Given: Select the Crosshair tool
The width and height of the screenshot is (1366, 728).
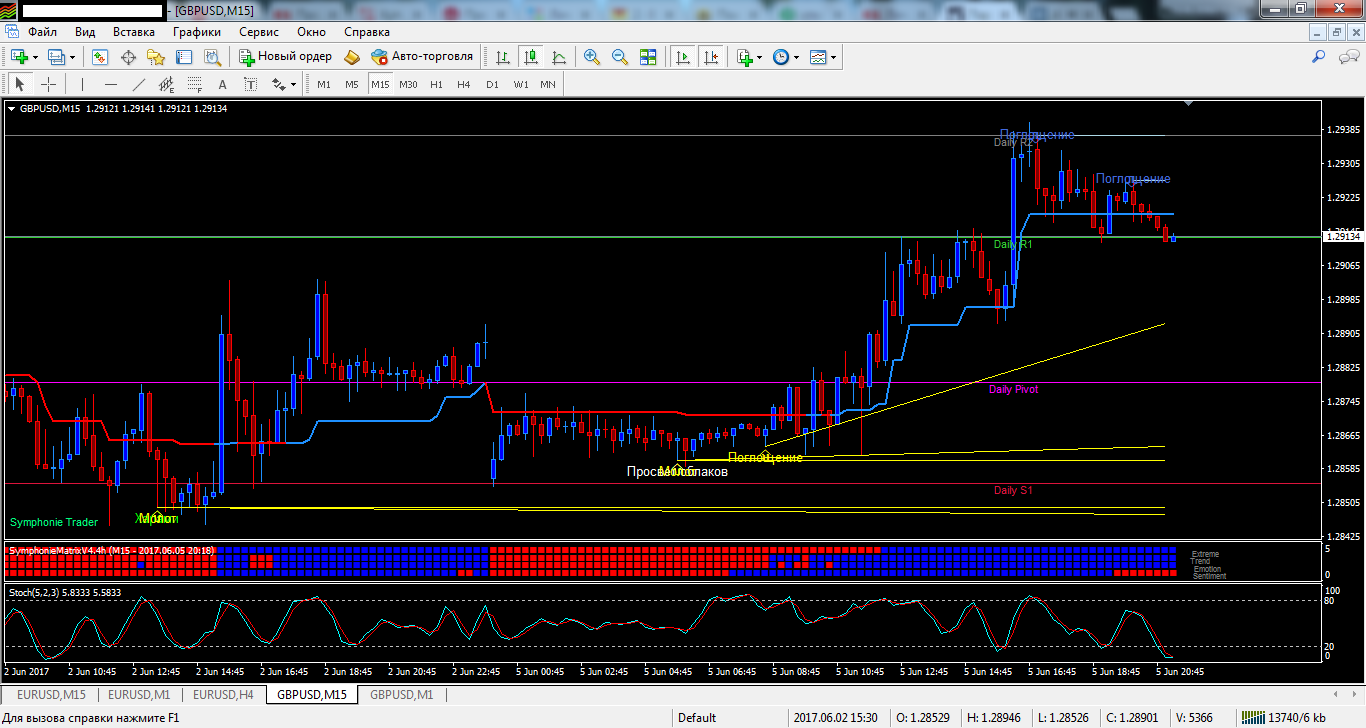Looking at the screenshot, I should [48, 84].
